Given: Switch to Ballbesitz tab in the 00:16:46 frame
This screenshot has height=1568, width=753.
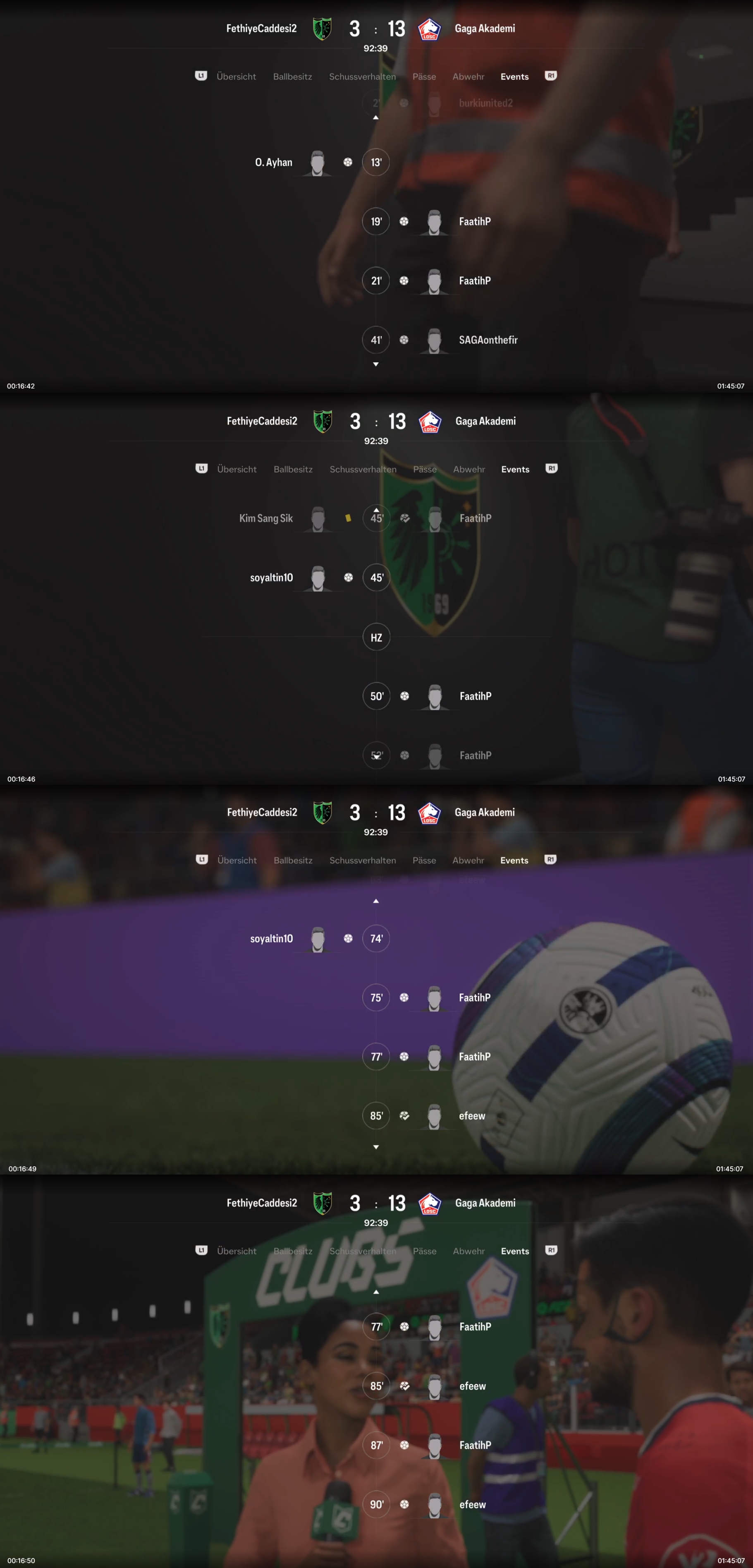Looking at the screenshot, I should pos(293,469).
